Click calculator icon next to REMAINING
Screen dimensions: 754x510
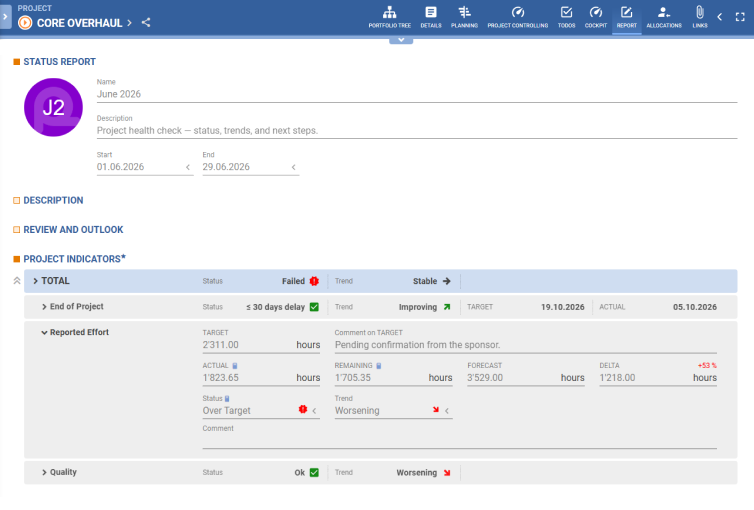coord(378,366)
